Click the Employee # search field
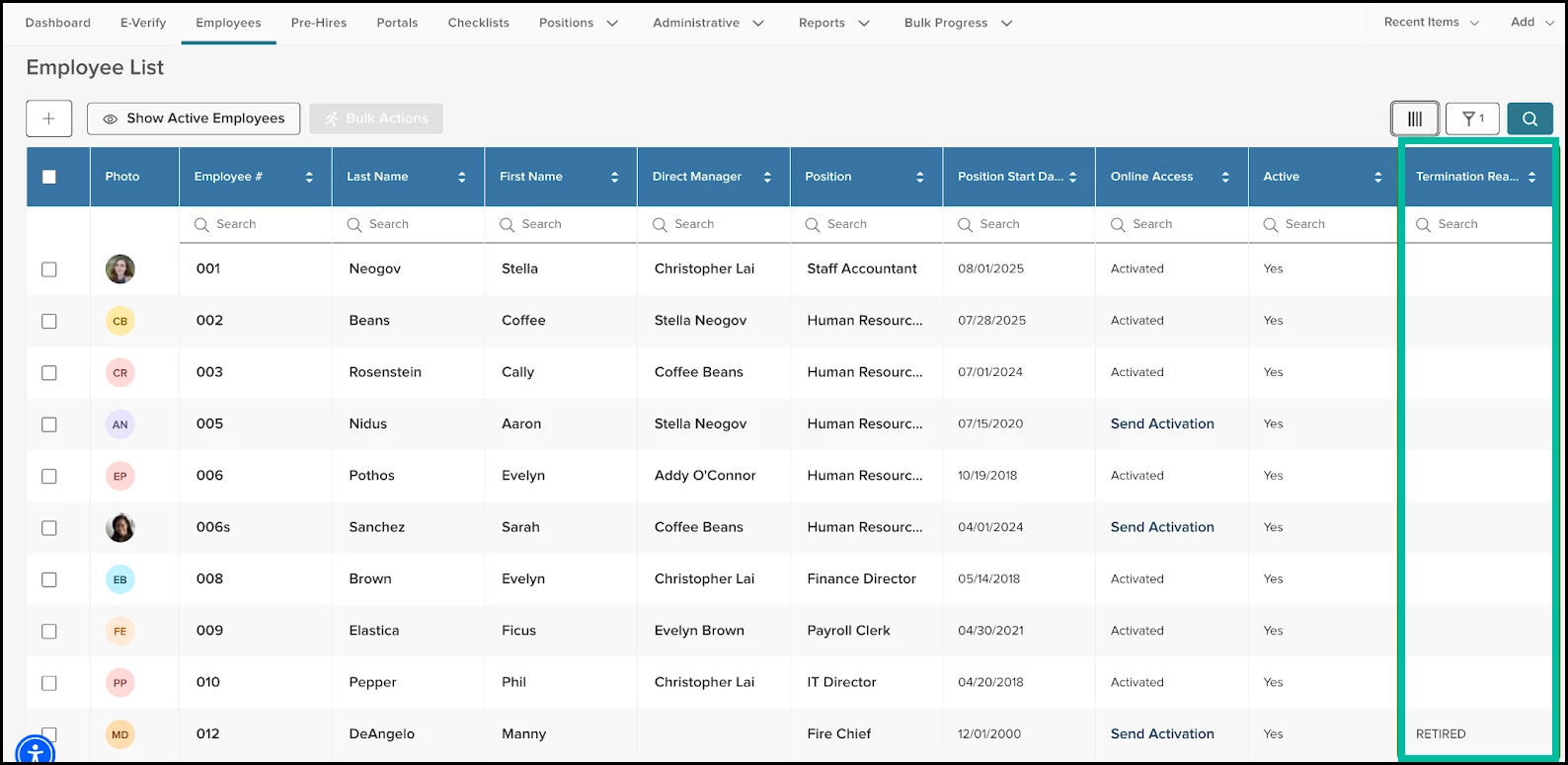This screenshot has width=1568, height=765. click(256, 224)
